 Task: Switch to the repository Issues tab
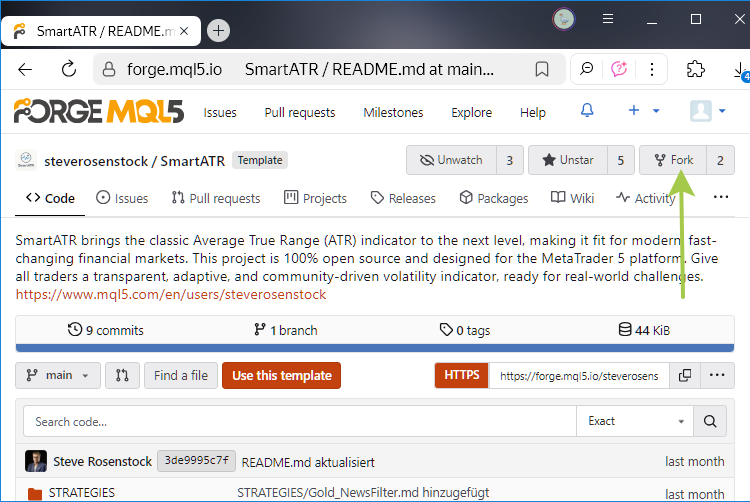(x=122, y=198)
